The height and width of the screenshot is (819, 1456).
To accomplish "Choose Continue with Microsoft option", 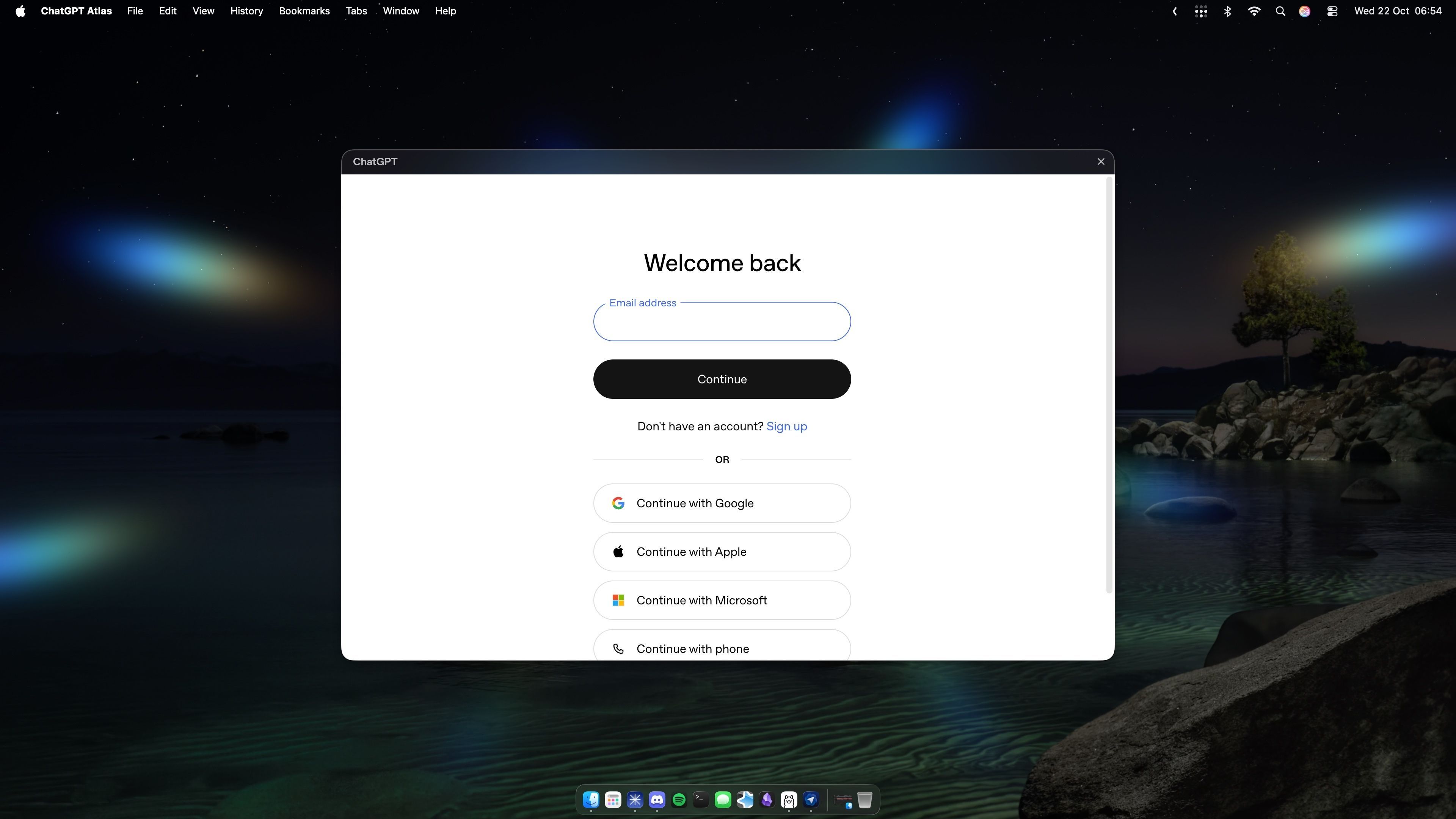I will 722,600.
